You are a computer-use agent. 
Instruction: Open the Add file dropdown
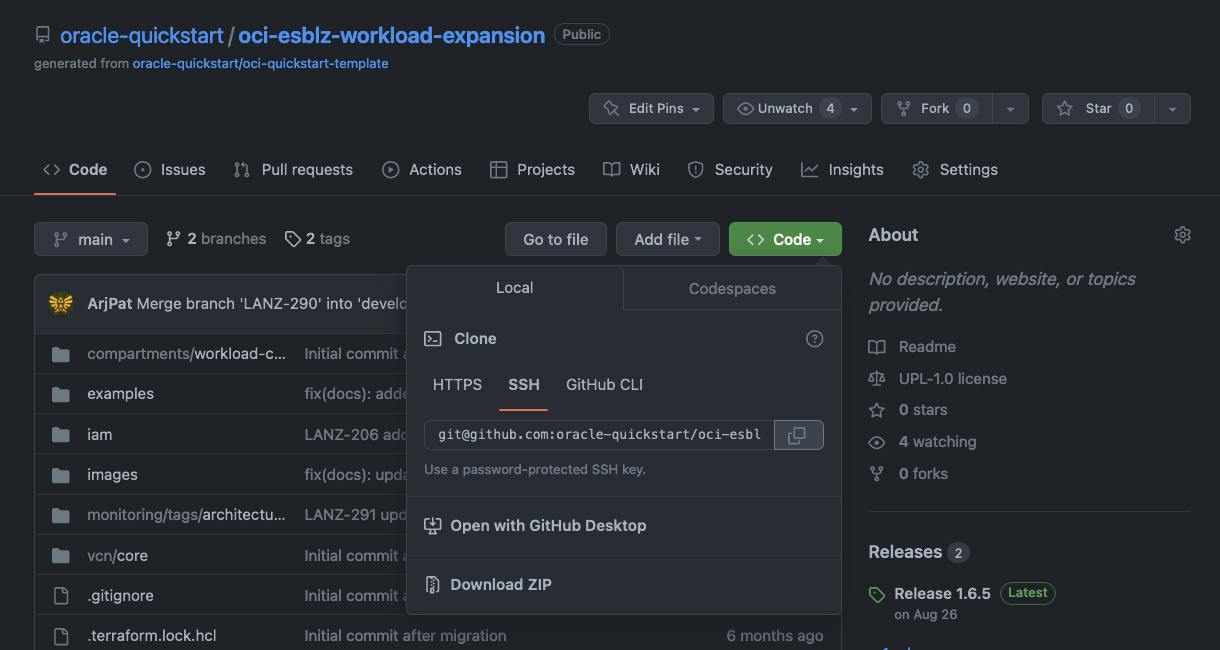click(667, 238)
